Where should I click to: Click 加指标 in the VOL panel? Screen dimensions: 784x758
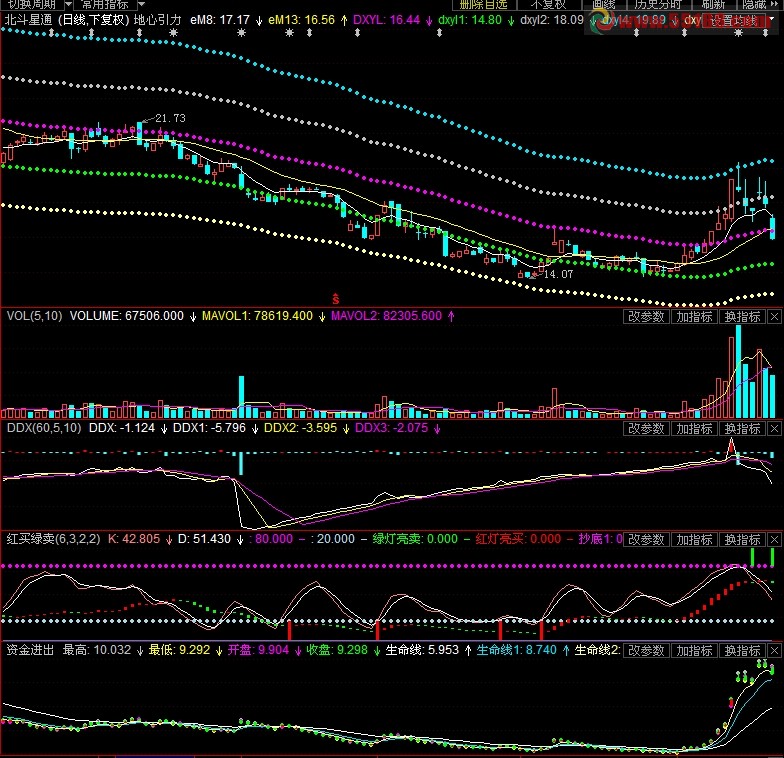694,316
